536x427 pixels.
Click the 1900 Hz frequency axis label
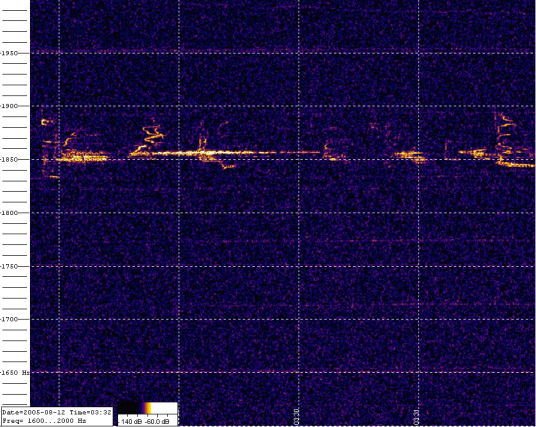point(10,106)
